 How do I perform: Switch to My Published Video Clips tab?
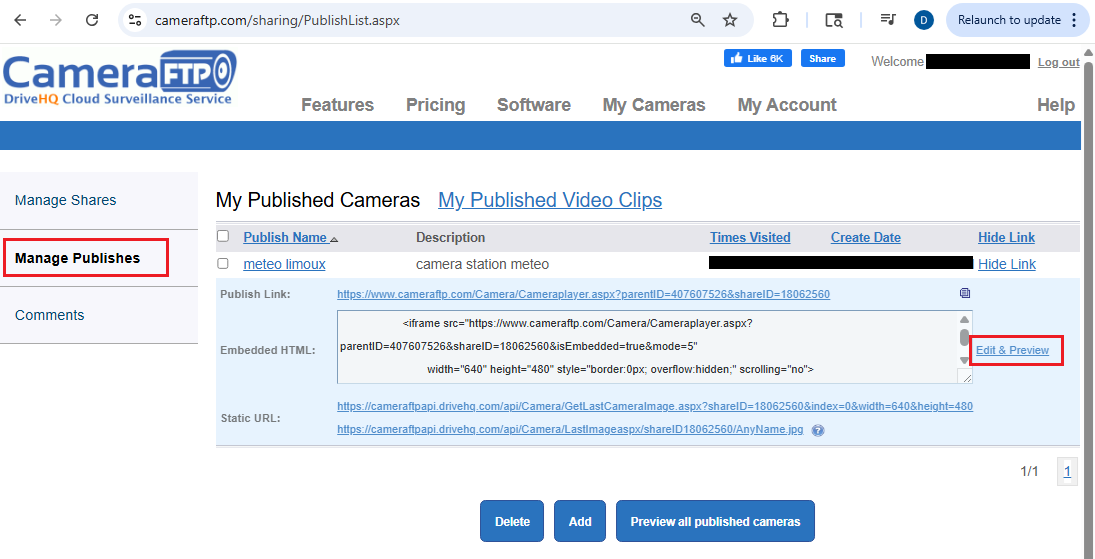pos(549,201)
